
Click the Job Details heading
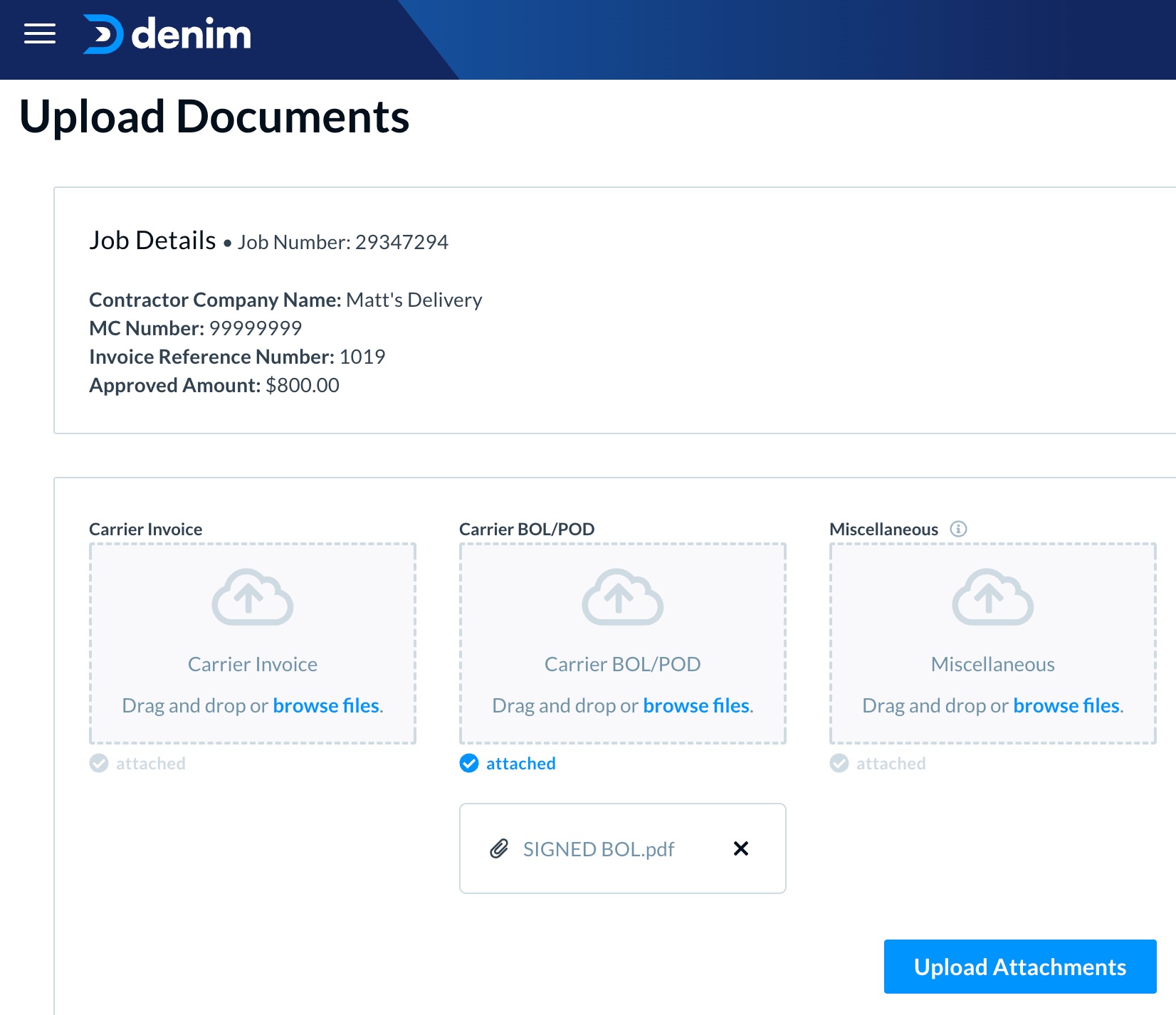(x=152, y=241)
